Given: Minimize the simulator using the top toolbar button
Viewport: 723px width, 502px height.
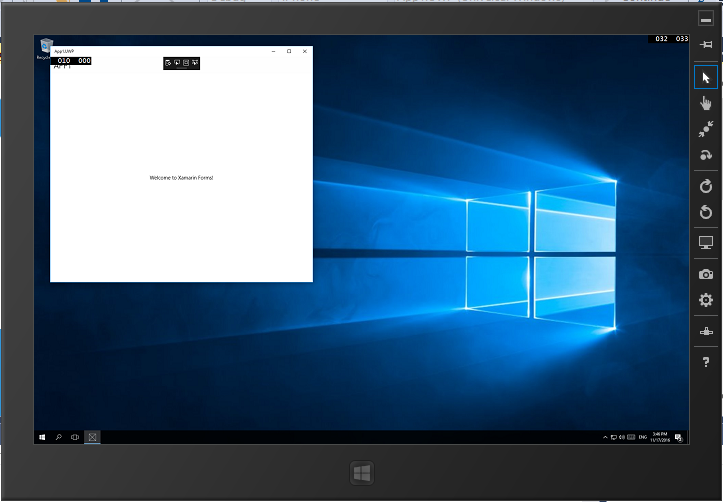Looking at the screenshot, I should 705,19.
